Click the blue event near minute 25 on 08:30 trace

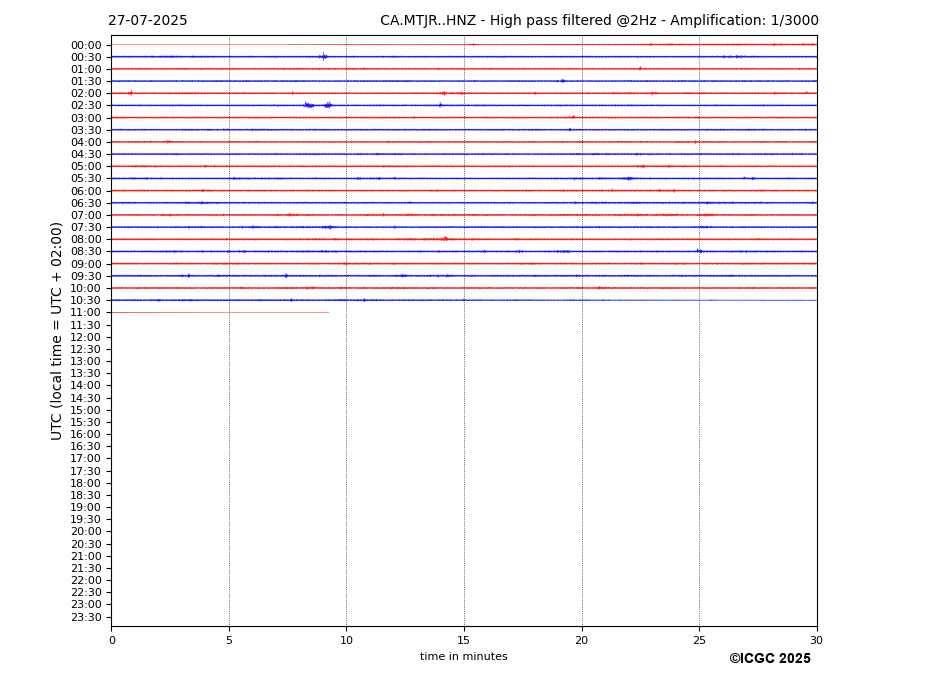pyautogui.click(x=699, y=251)
